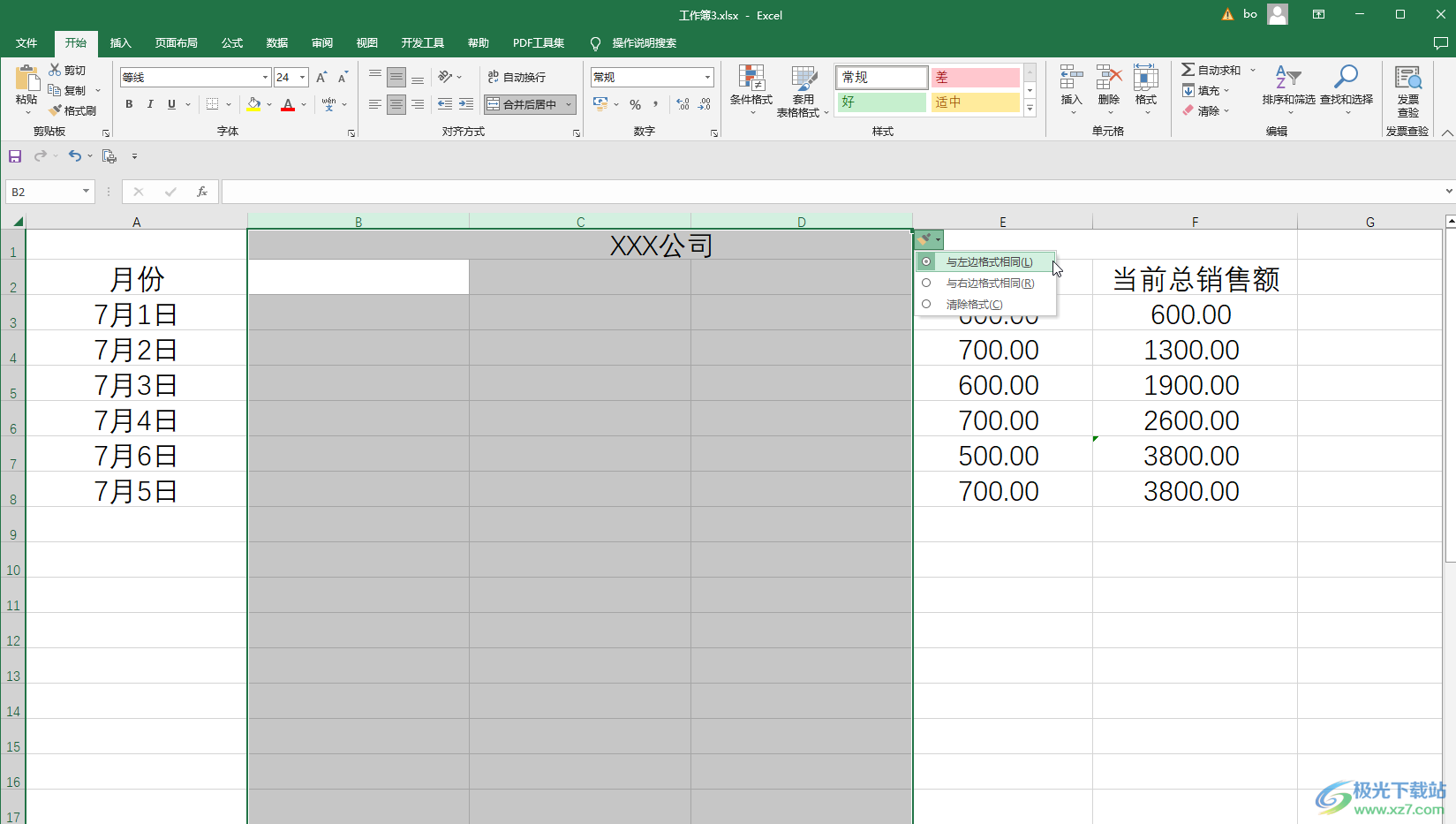Toggle the bottom align button
The height and width of the screenshot is (824, 1456).
pos(418,78)
